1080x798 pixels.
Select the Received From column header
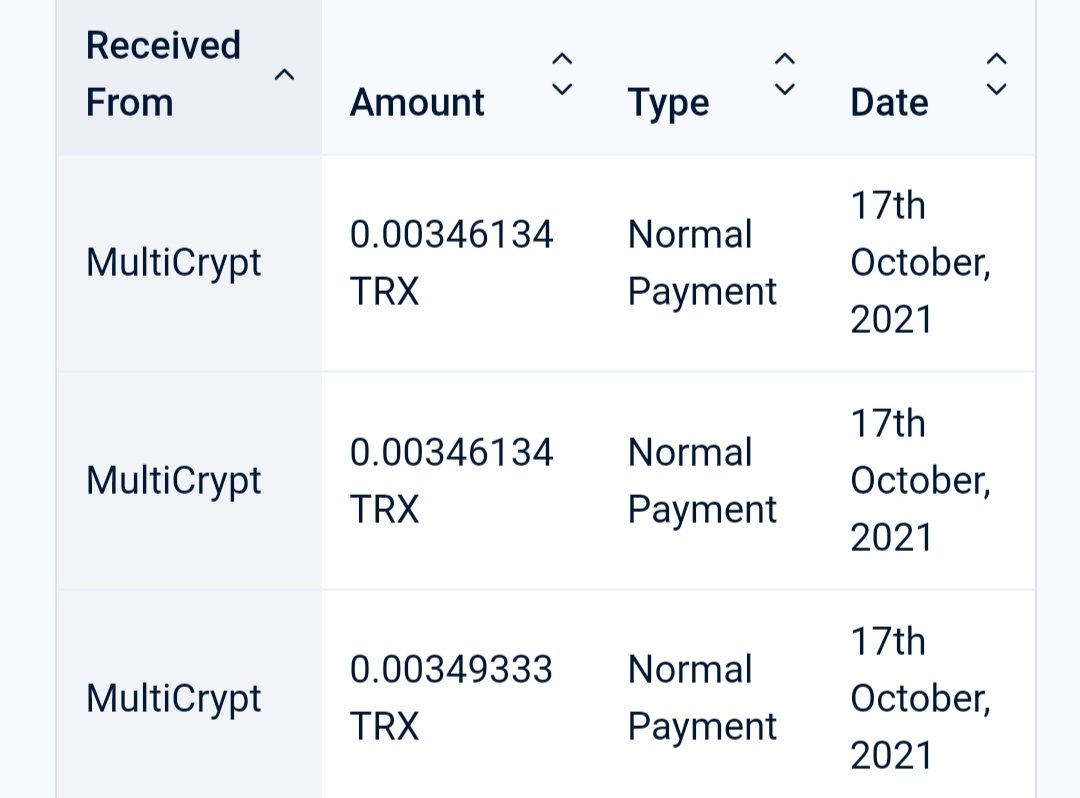pyautogui.click(x=163, y=74)
